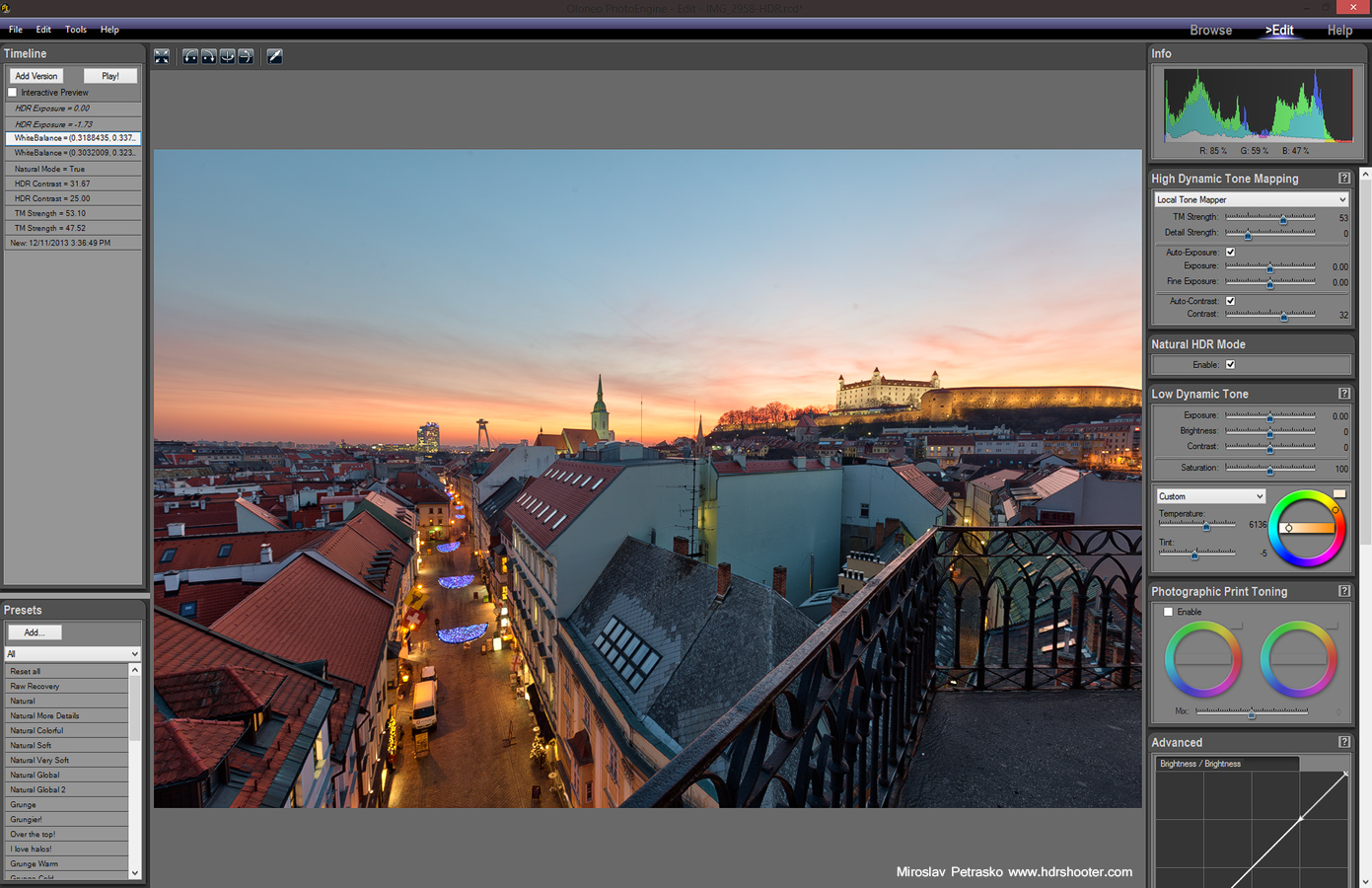
Task: Open help for Low Dynamic Tone panel
Action: [1343, 394]
